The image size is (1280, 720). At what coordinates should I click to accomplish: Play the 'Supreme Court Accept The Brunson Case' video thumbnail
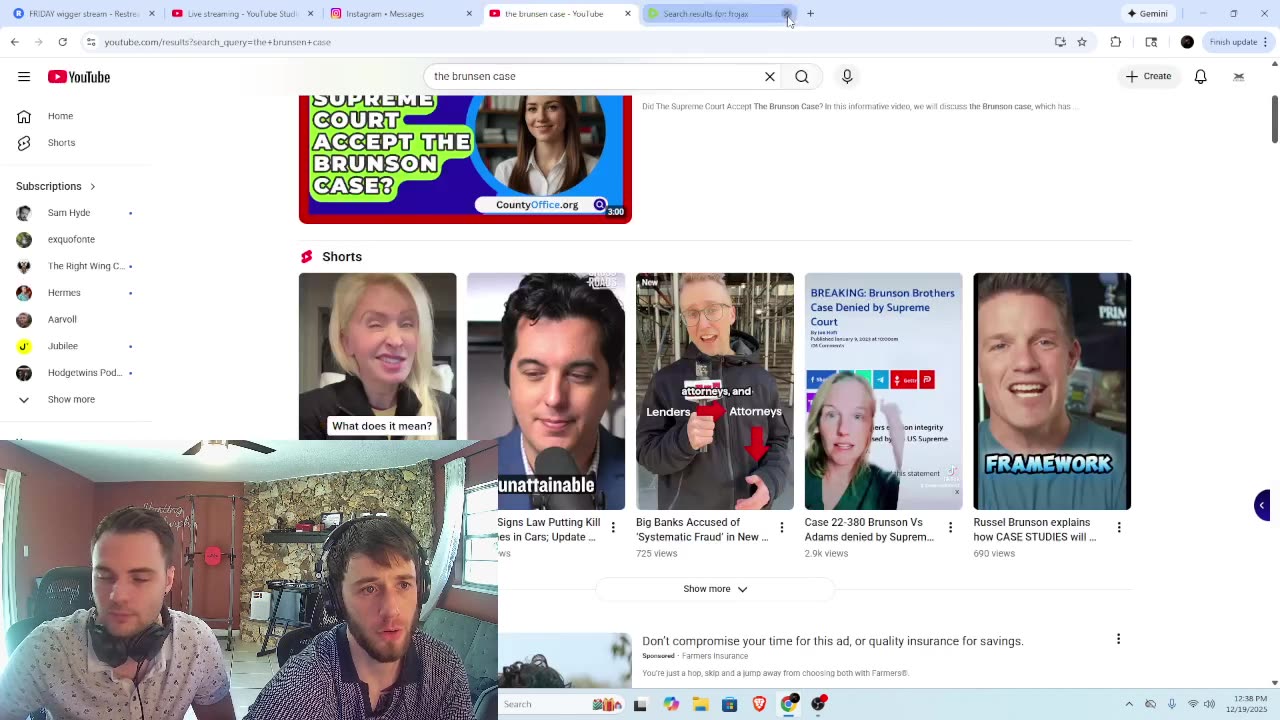[465, 159]
